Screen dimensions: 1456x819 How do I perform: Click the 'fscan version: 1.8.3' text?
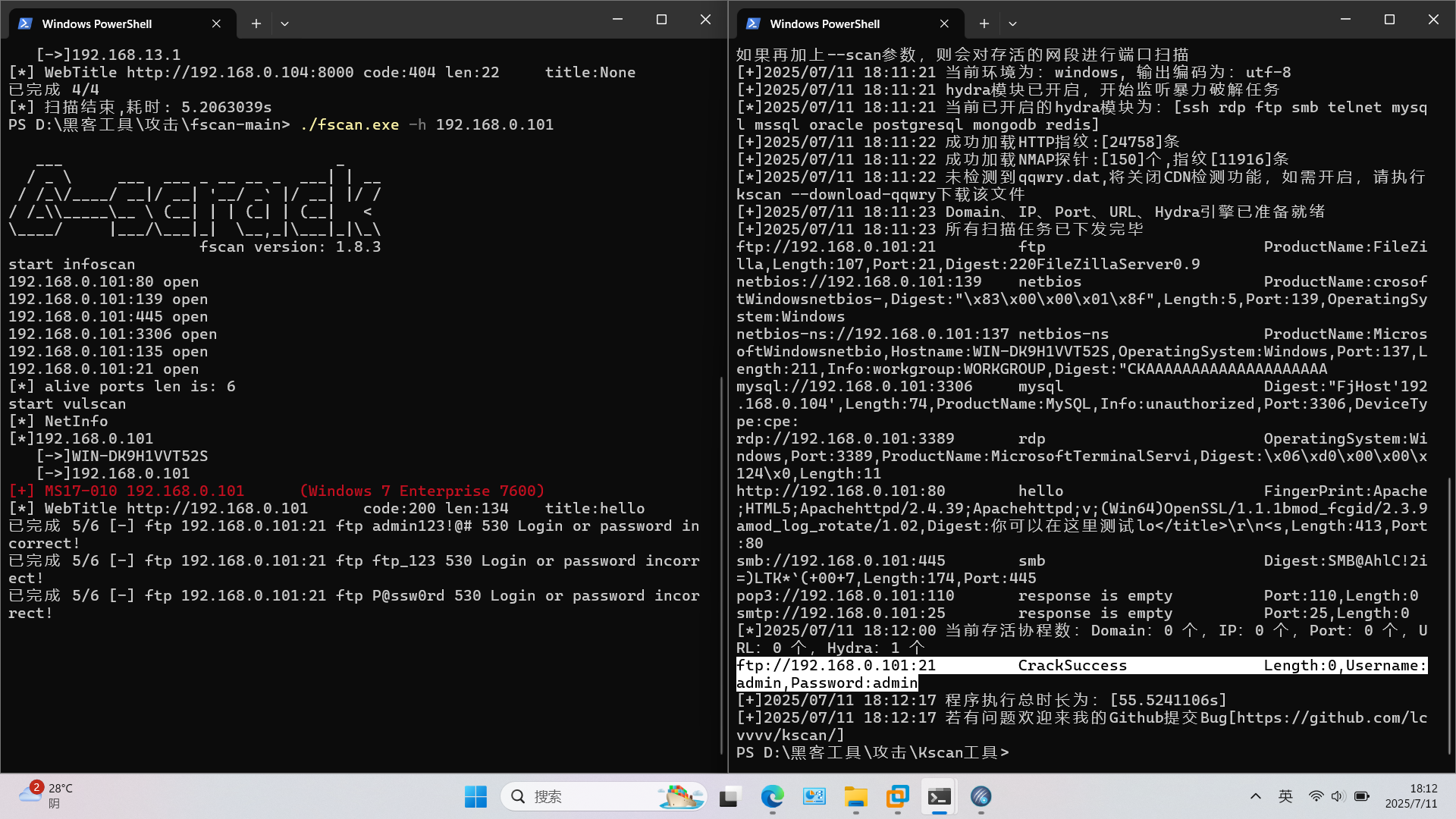click(290, 246)
